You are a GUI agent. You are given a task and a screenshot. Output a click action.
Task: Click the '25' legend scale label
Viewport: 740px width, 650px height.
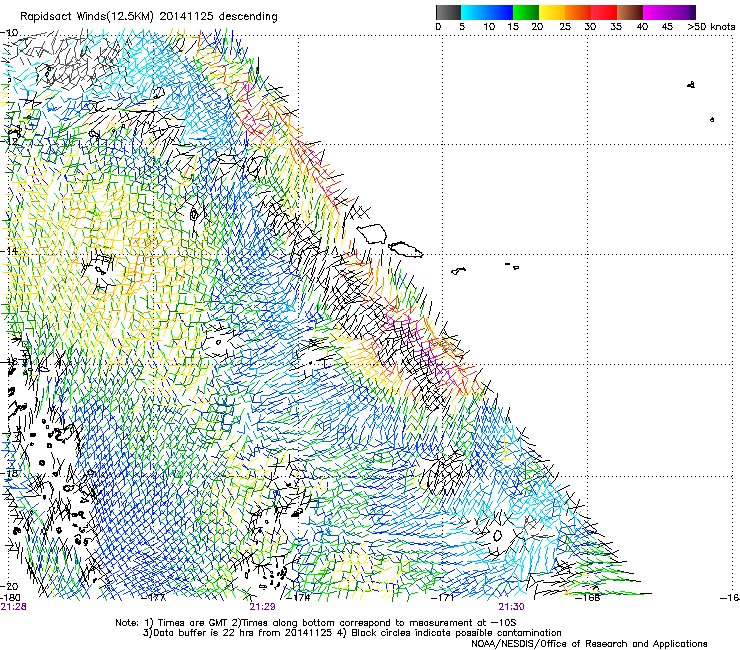565,27
